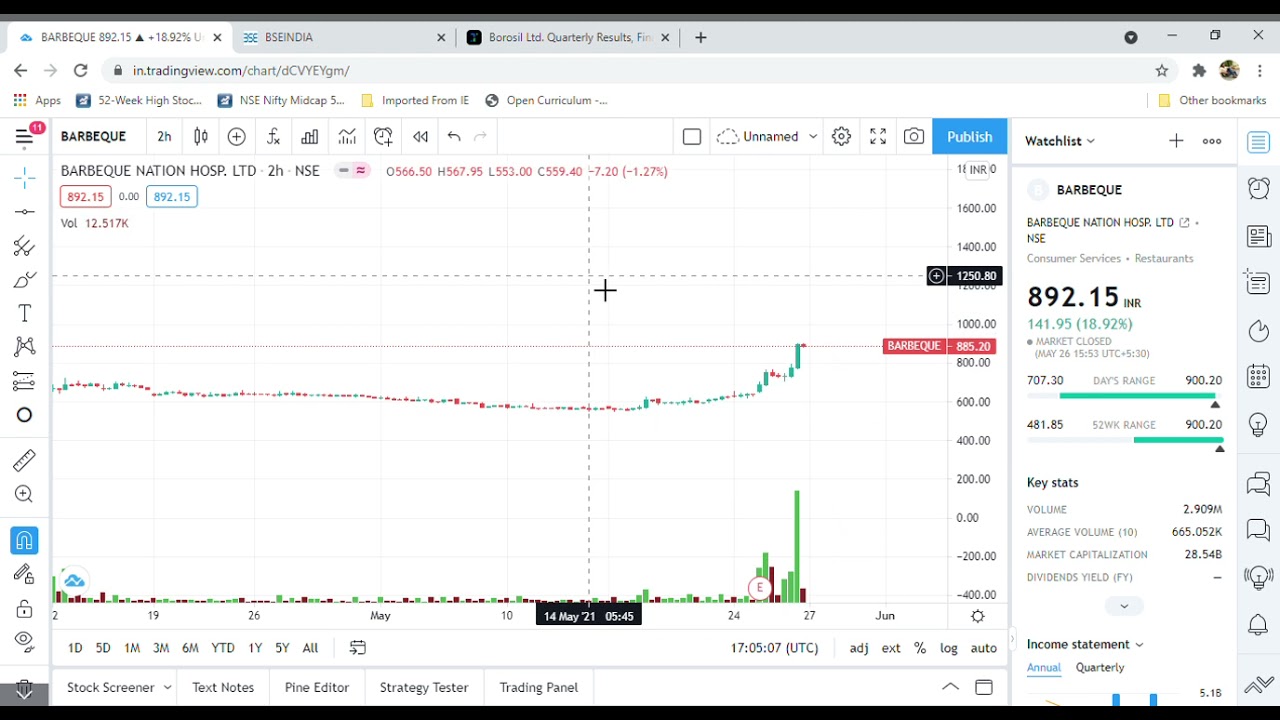Open the Go to date calendar icon

click(x=358, y=648)
